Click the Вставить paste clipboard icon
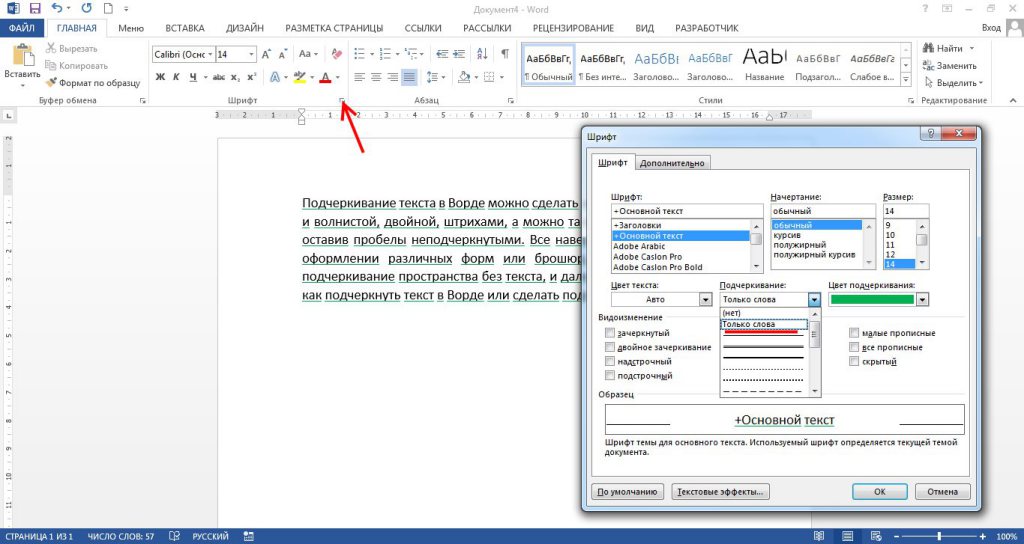 point(22,57)
